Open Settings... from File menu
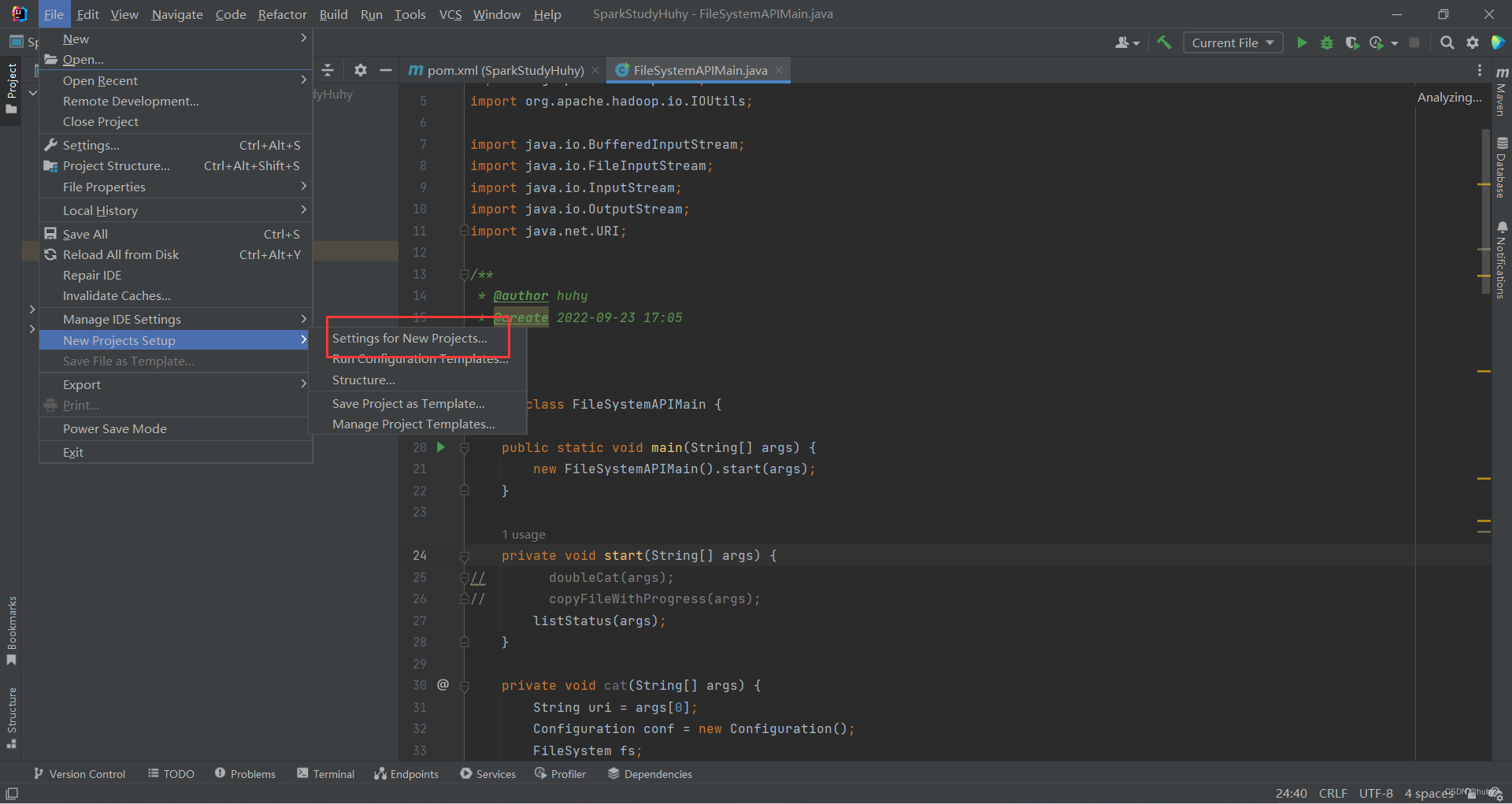Screen dimensions: 1512x804 tap(176, 145)
